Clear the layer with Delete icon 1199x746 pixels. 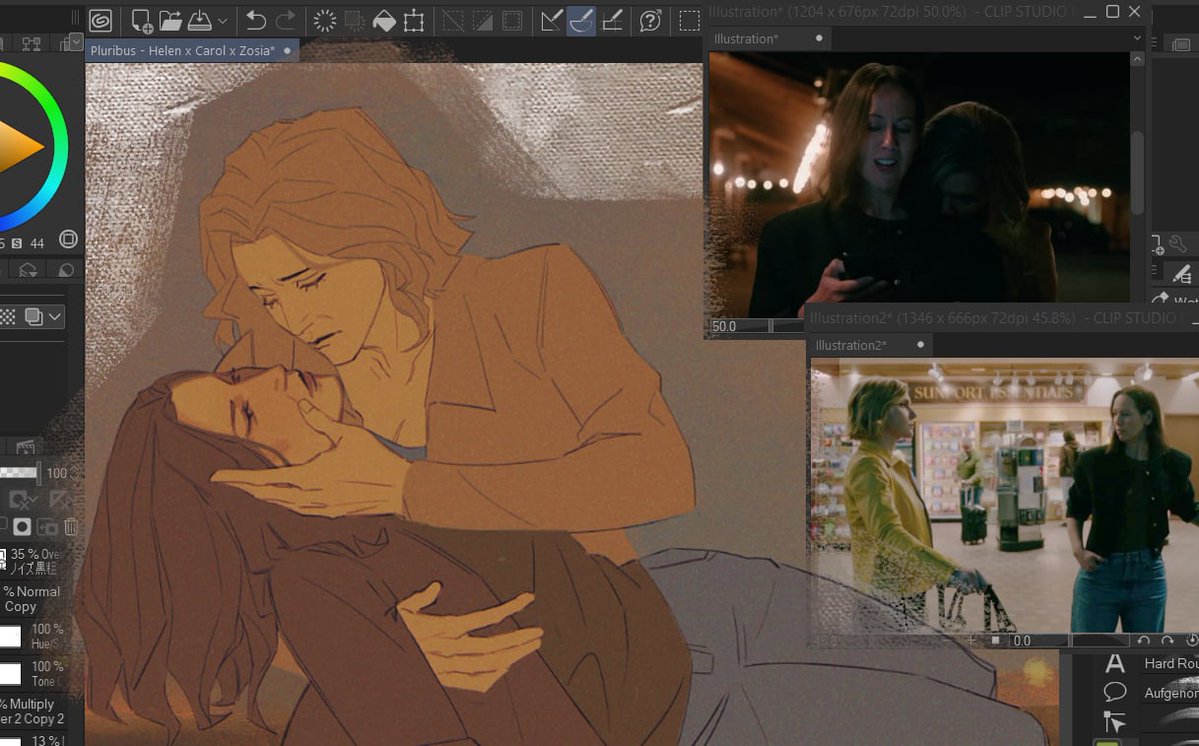click(325, 21)
